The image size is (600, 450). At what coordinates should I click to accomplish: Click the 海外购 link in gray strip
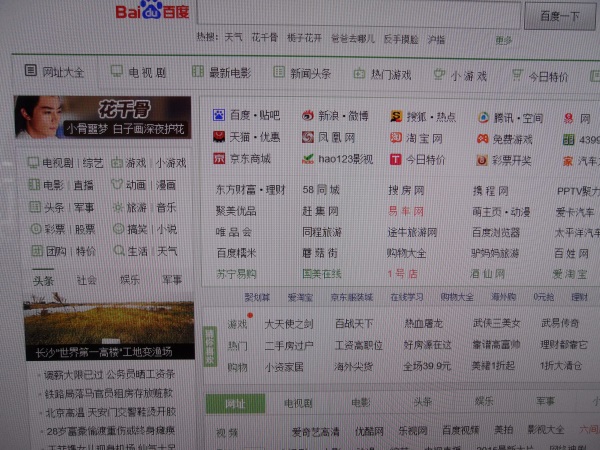tap(503, 297)
